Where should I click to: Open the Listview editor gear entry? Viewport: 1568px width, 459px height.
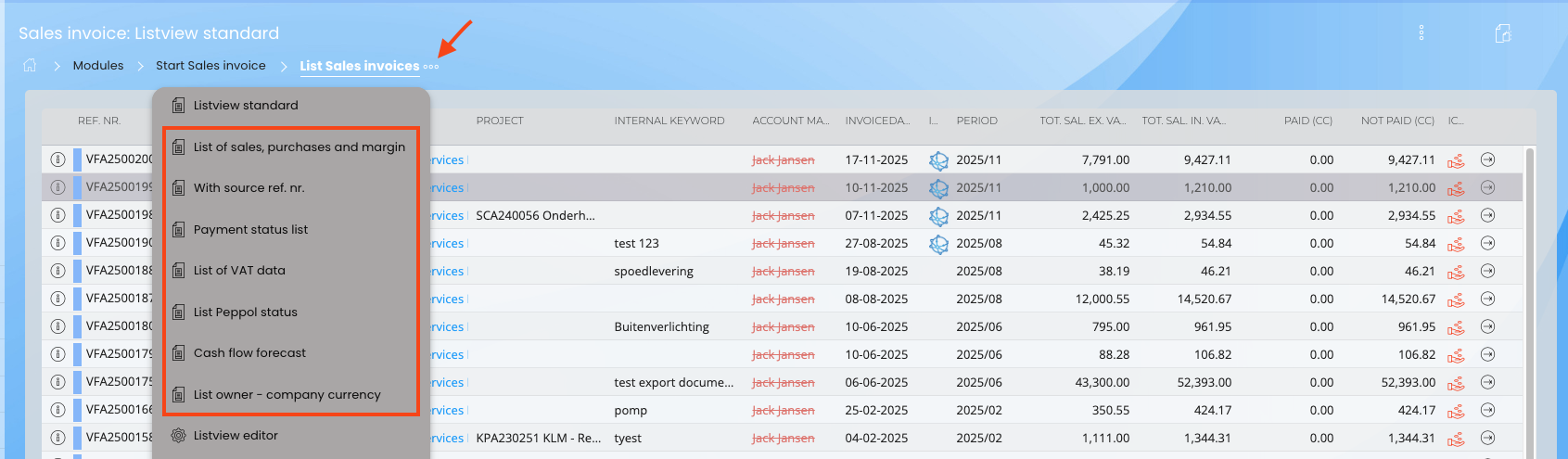[x=236, y=435]
